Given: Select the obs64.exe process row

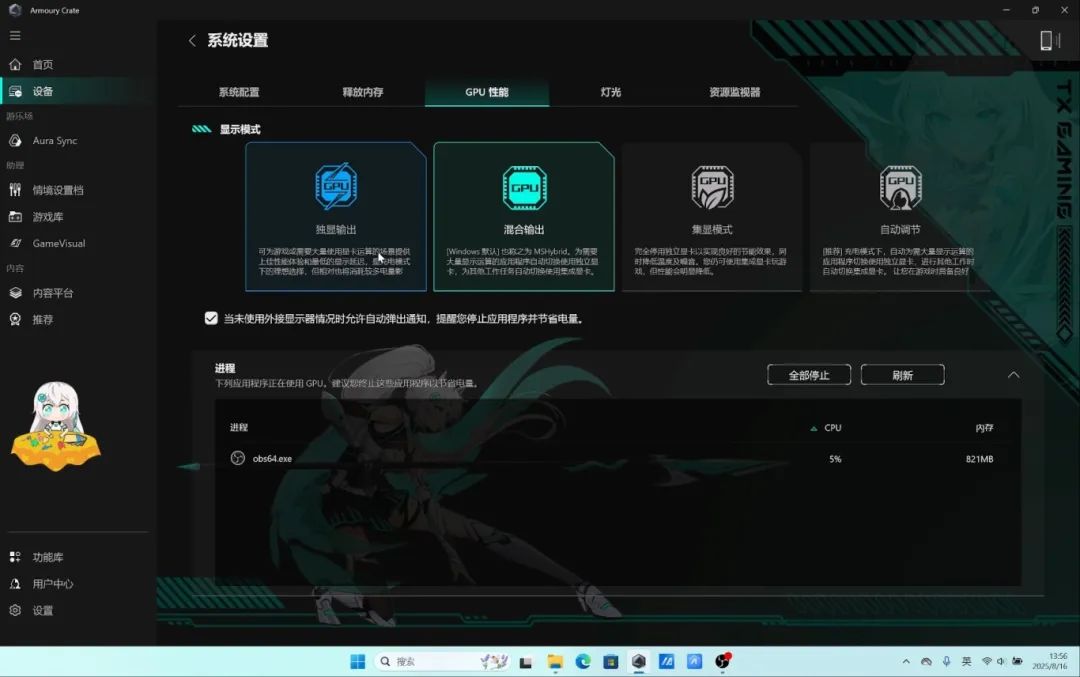Looking at the screenshot, I should tap(618, 459).
